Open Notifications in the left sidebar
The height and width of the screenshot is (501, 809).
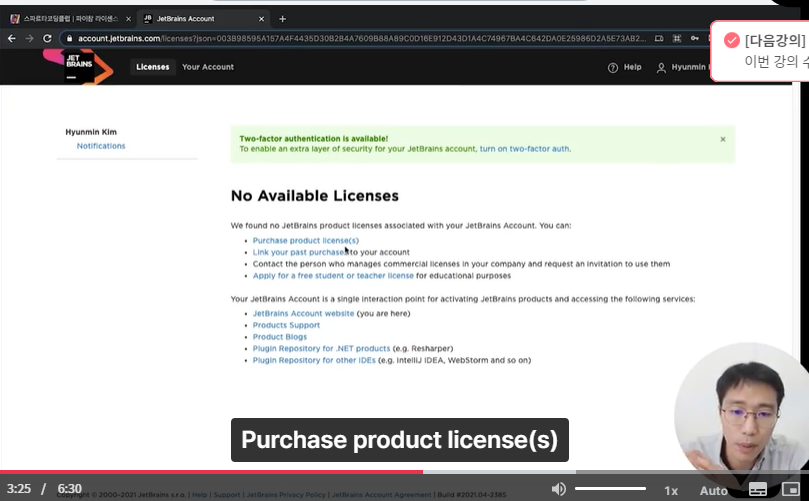tap(101, 146)
